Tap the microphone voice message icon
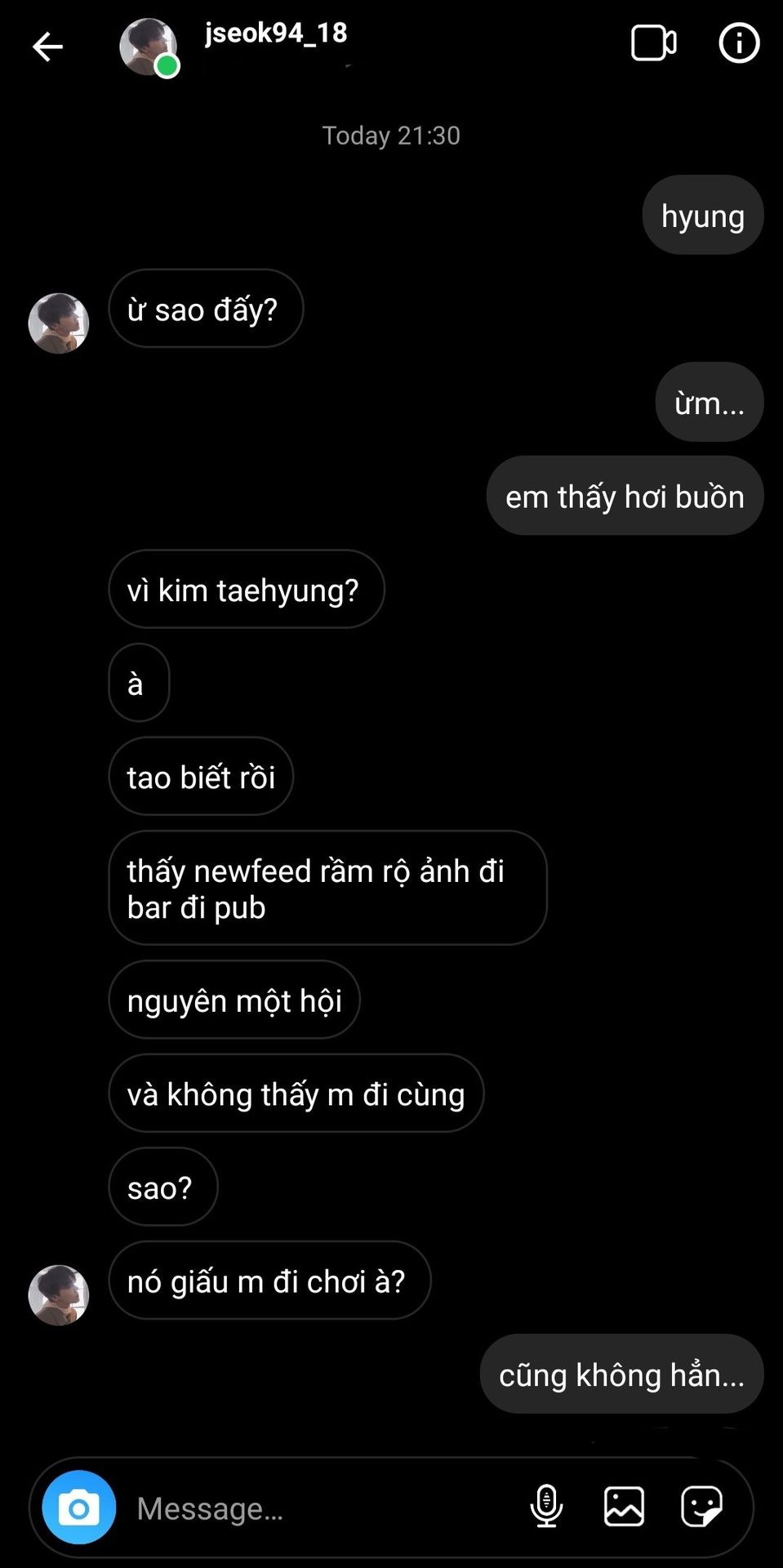 click(546, 1506)
